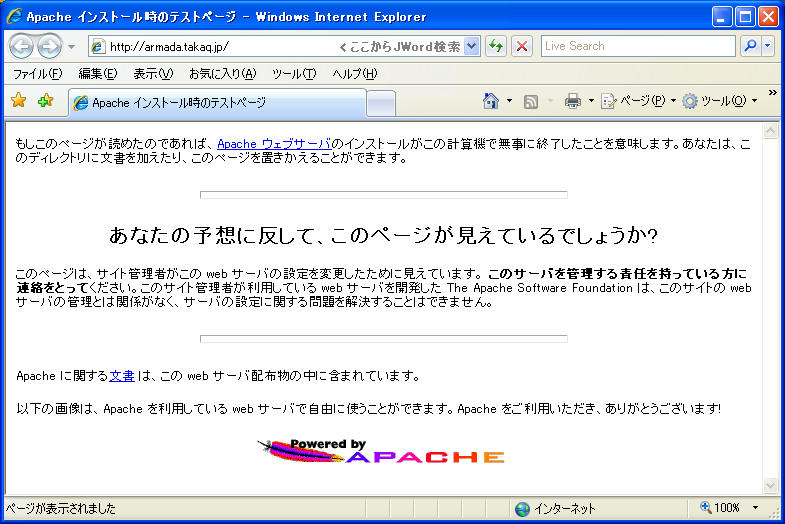Click the Back navigation arrow button

tap(22, 47)
